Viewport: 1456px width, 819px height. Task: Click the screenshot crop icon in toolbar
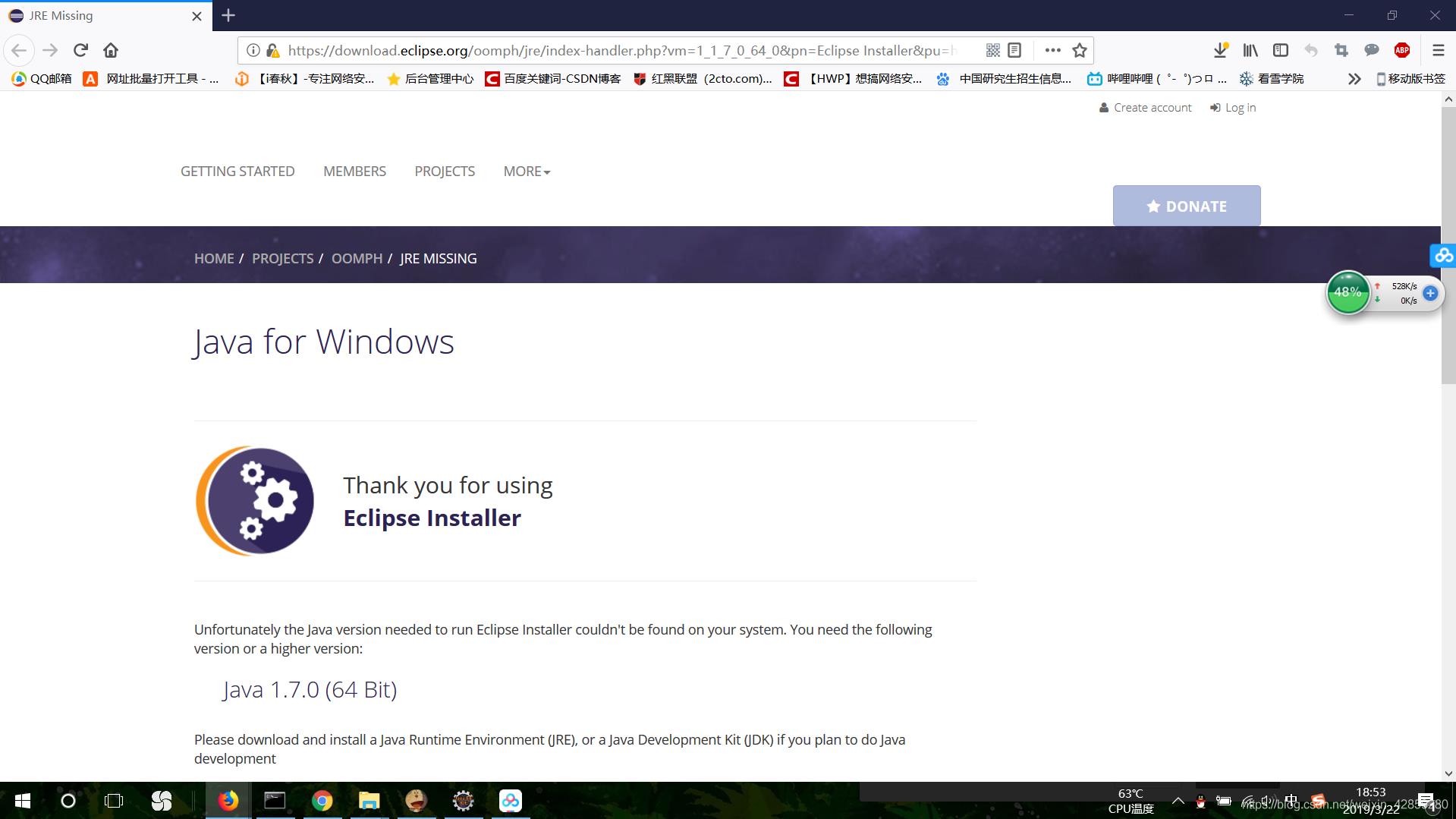click(1341, 50)
